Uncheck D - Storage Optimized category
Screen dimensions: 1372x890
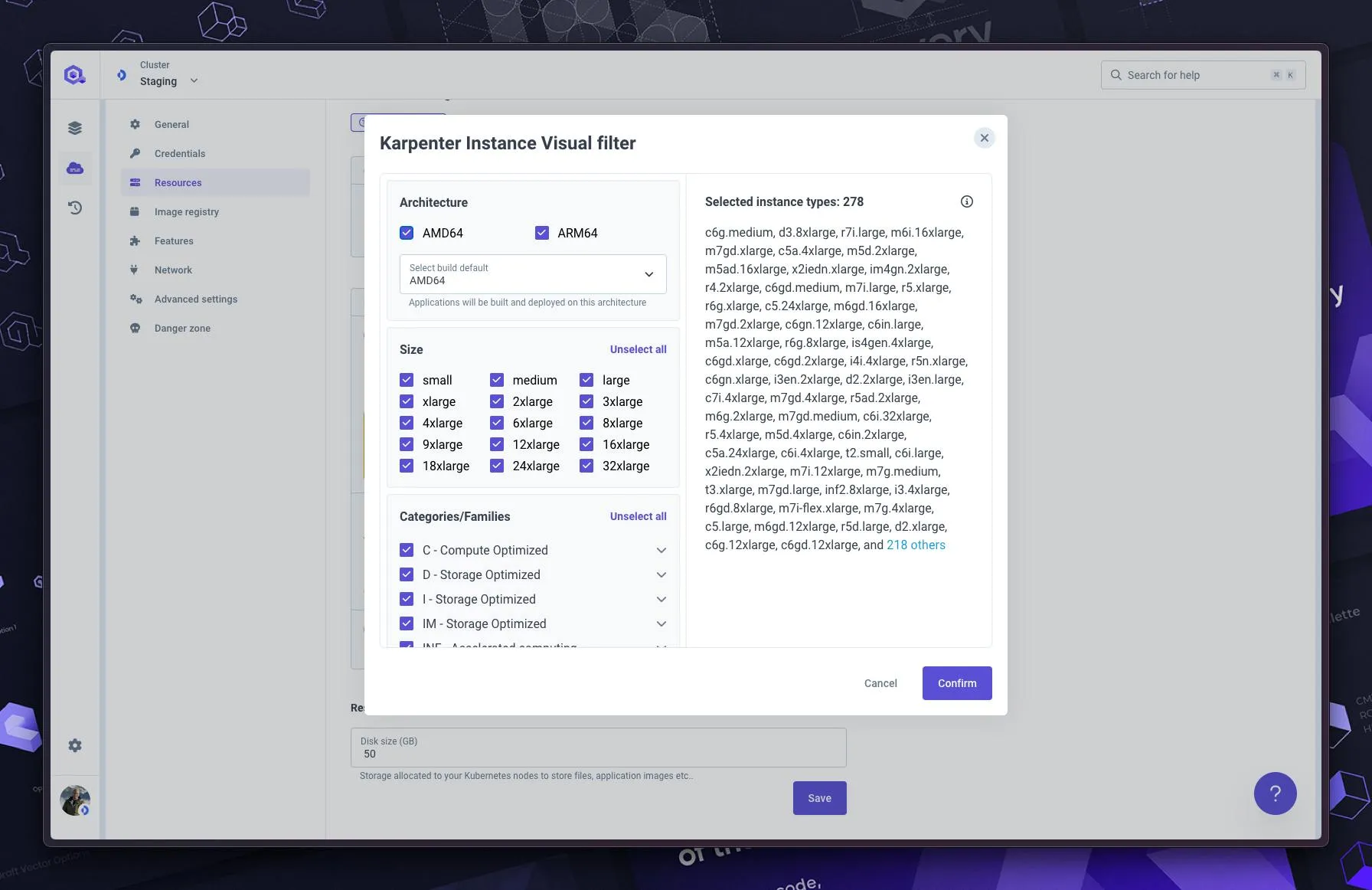pos(407,574)
